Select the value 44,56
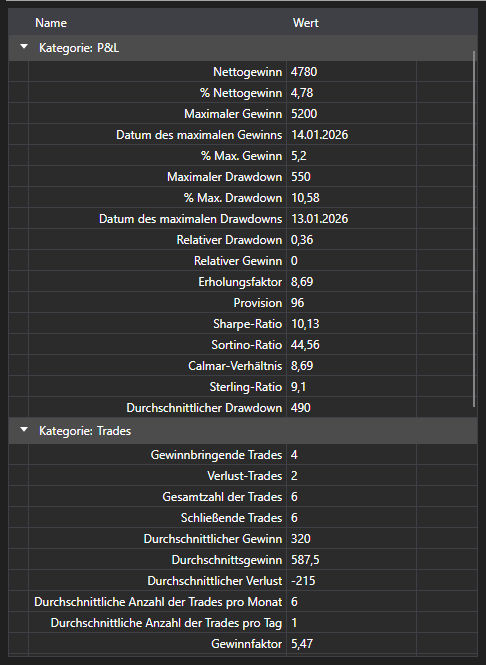 pos(305,345)
